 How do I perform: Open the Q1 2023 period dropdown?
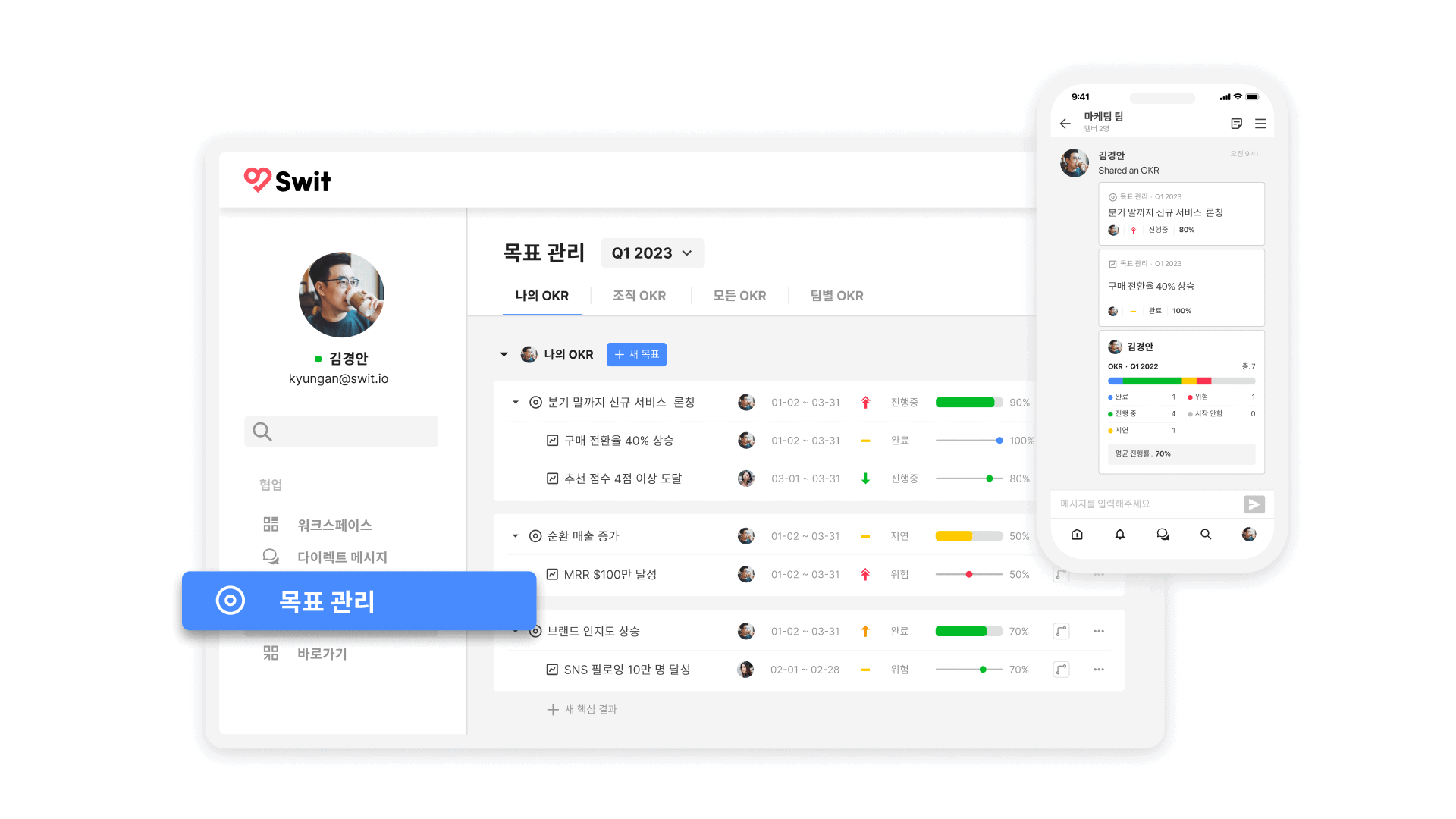tap(652, 253)
